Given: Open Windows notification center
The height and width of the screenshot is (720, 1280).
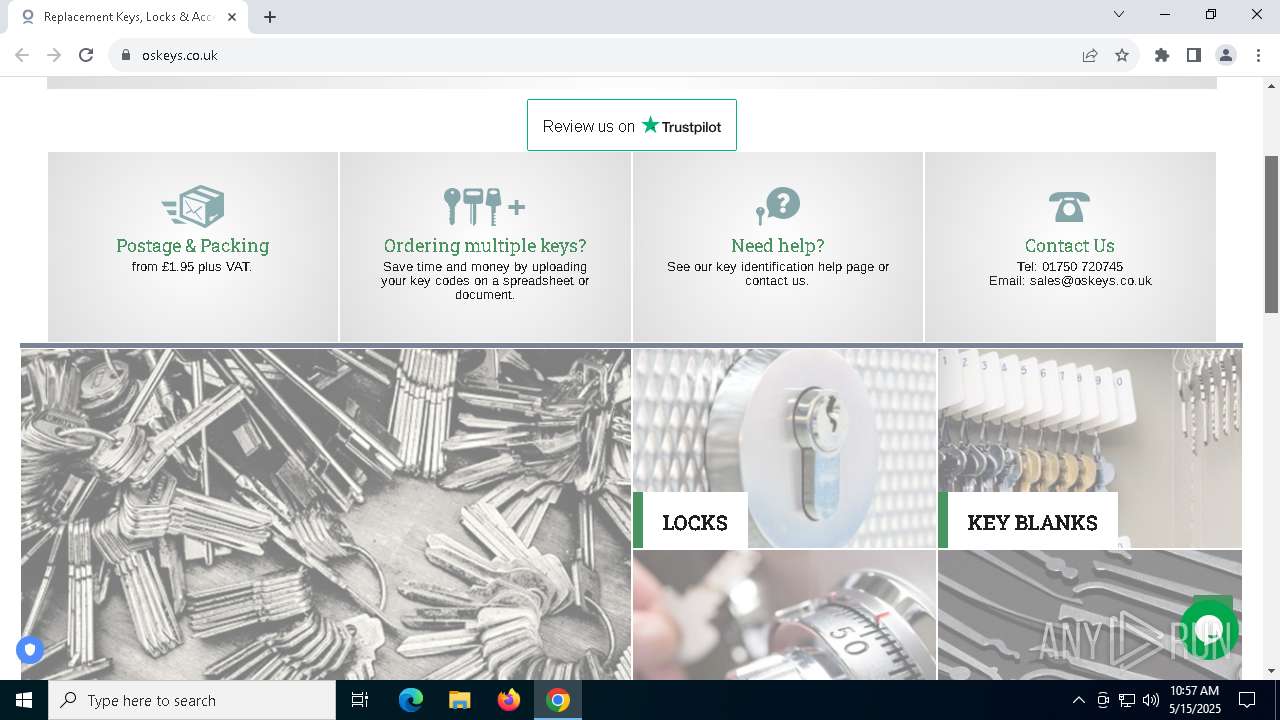Looking at the screenshot, I should [x=1247, y=700].
